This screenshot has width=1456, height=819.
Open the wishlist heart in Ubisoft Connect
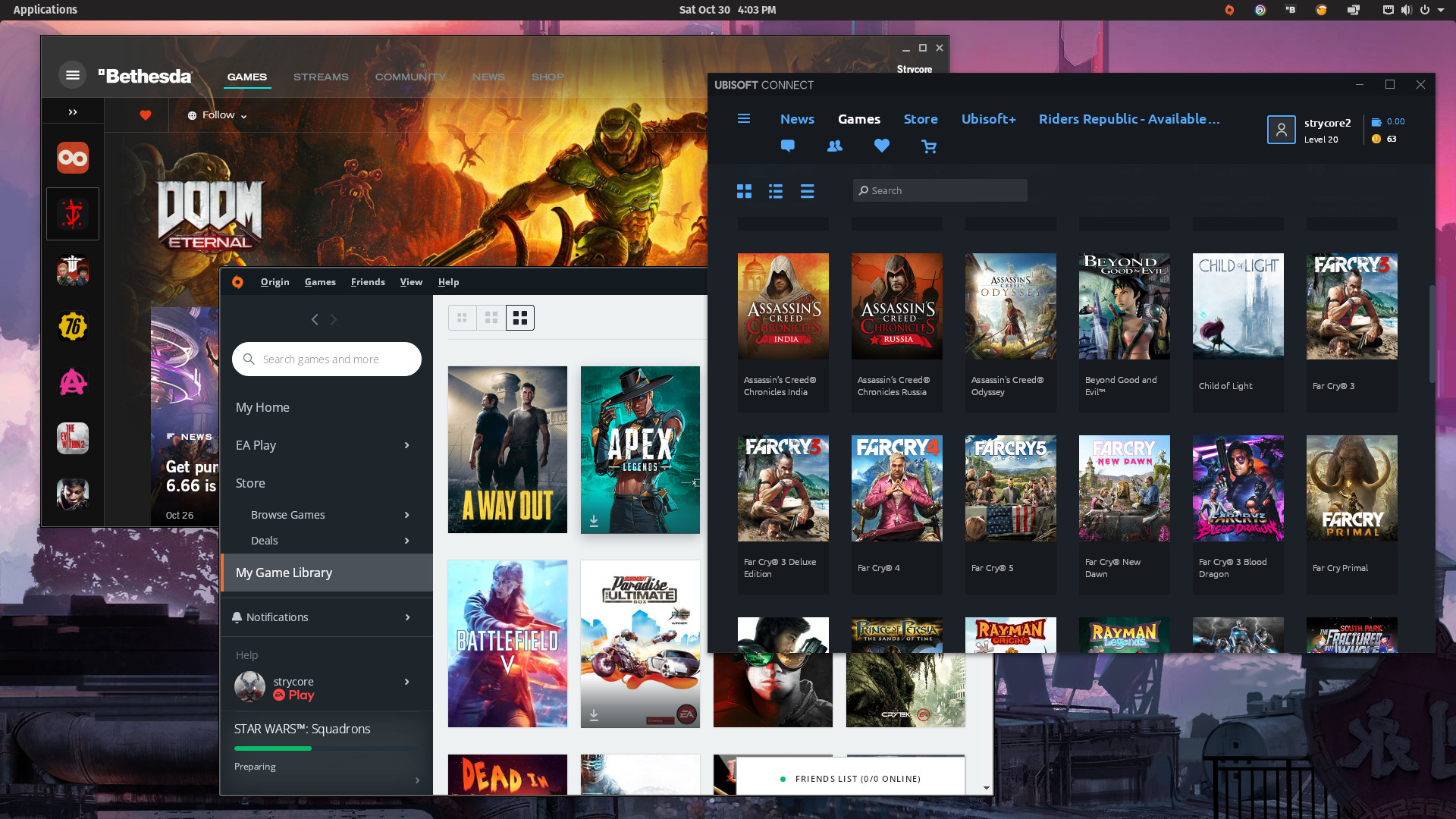point(881,146)
